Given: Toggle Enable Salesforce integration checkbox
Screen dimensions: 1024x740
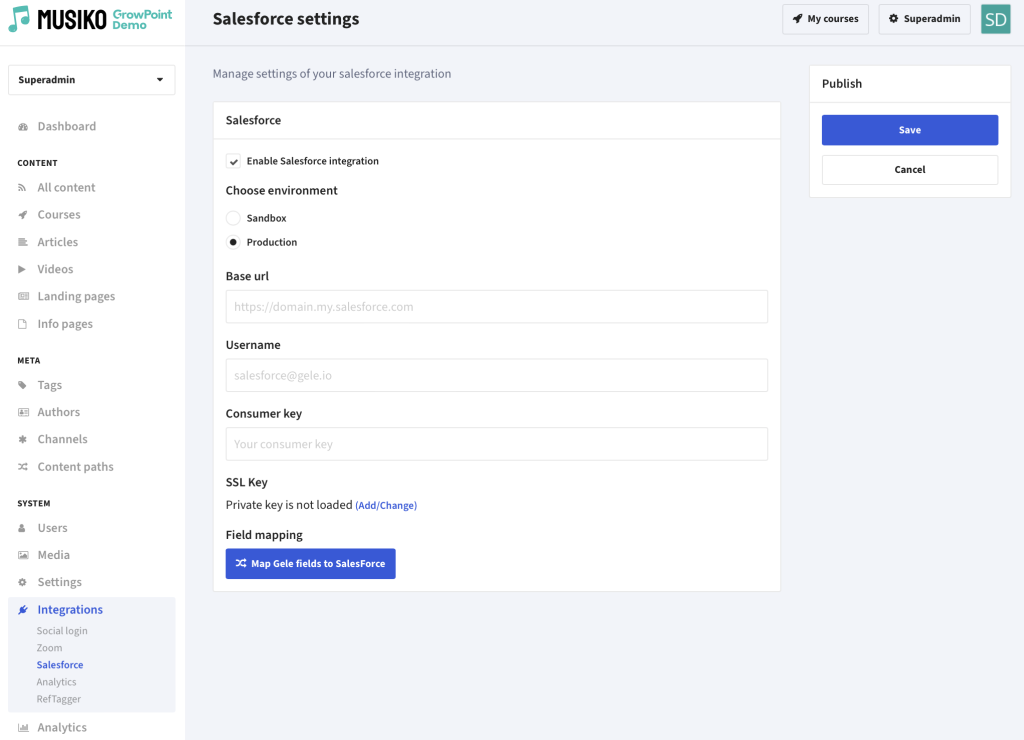Looking at the screenshot, I should (233, 161).
